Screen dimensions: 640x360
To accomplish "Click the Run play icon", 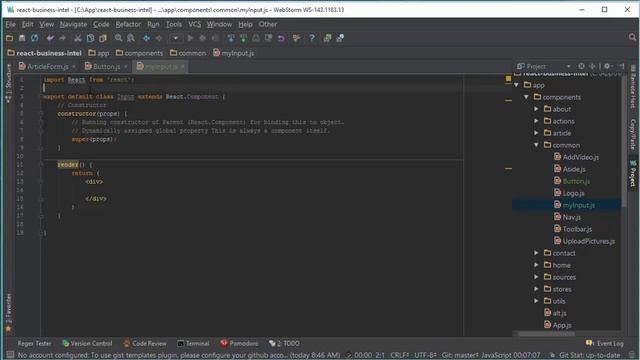I will point(190,38).
